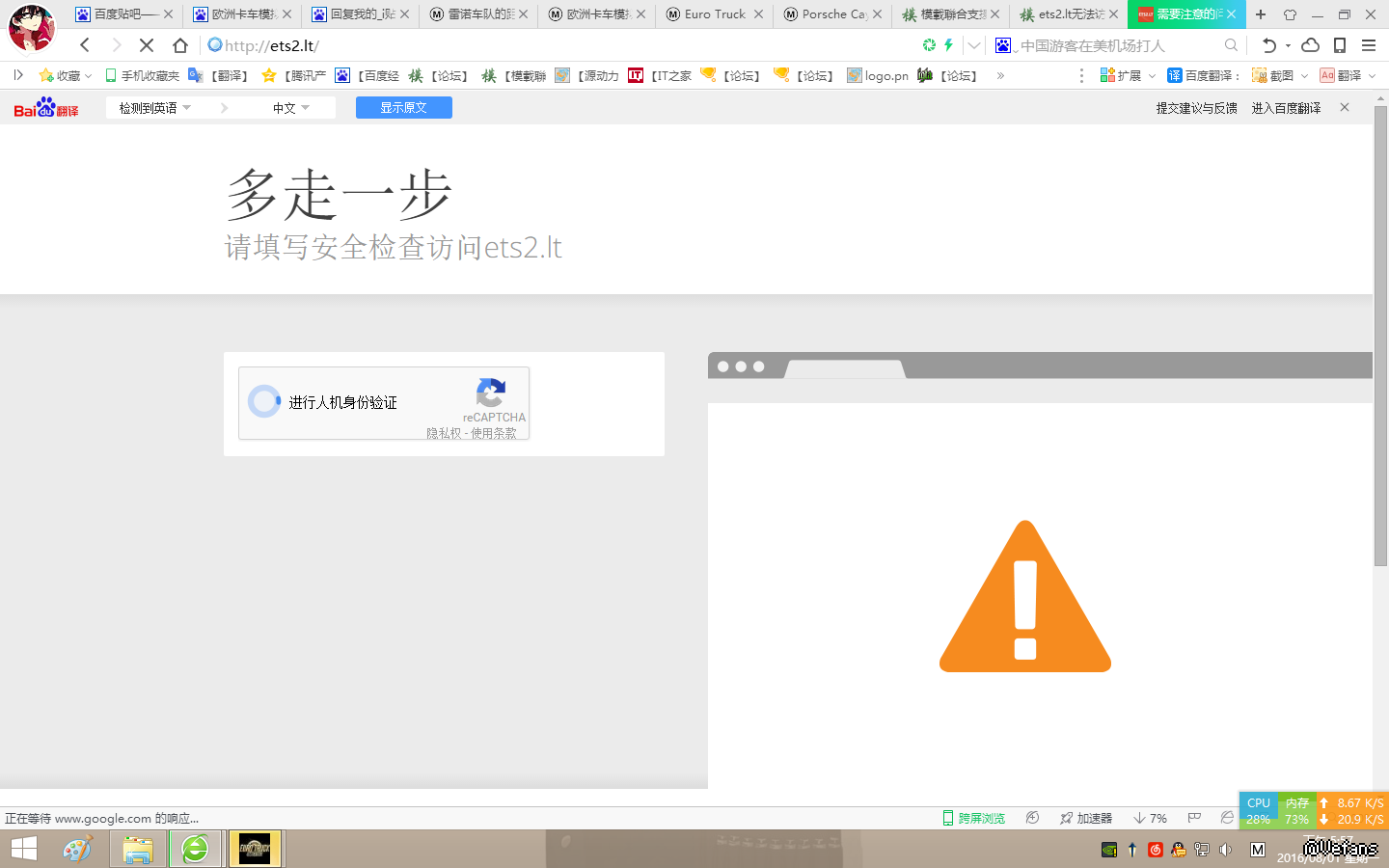Switch to the 雷诺车队 tab
Screen dimensions: 1389x868
[x=479, y=14]
